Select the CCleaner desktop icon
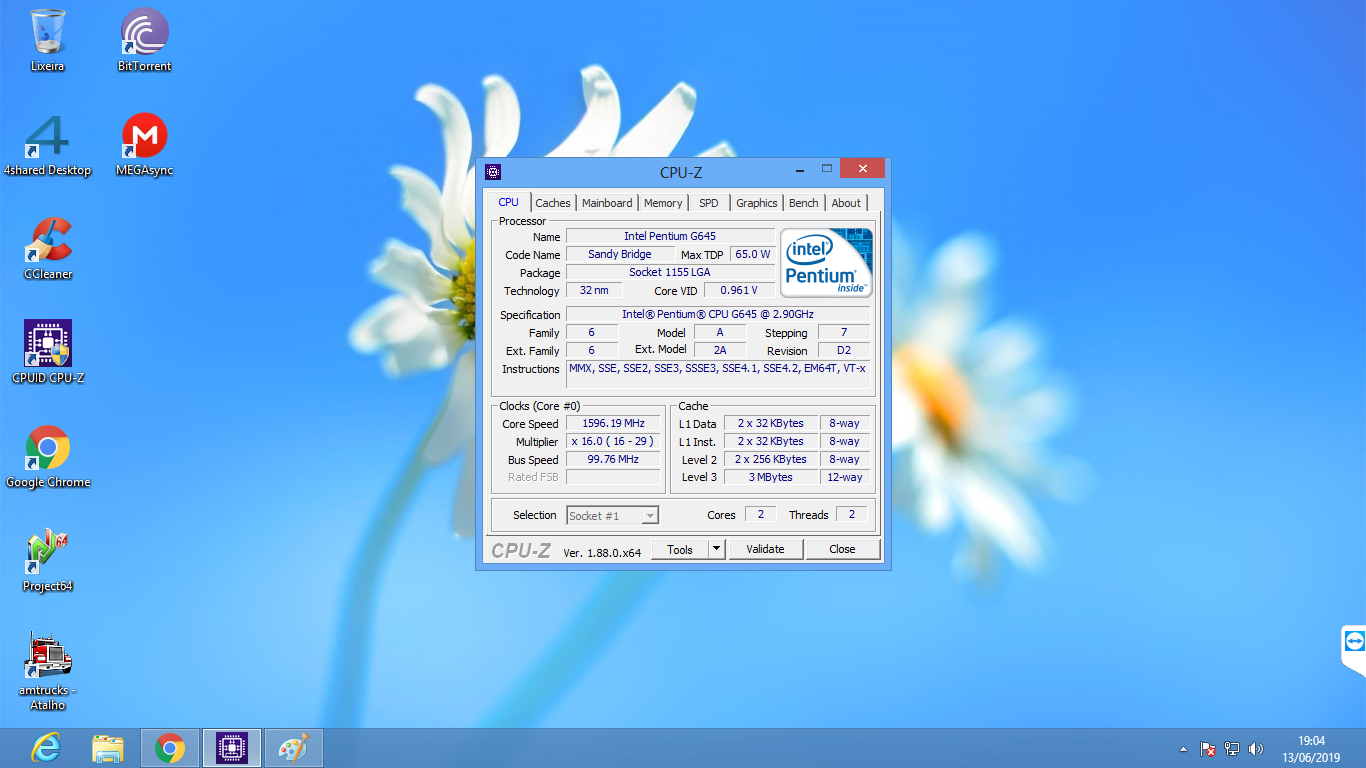Viewport: 1366px width, 768px height. (47, 249)
